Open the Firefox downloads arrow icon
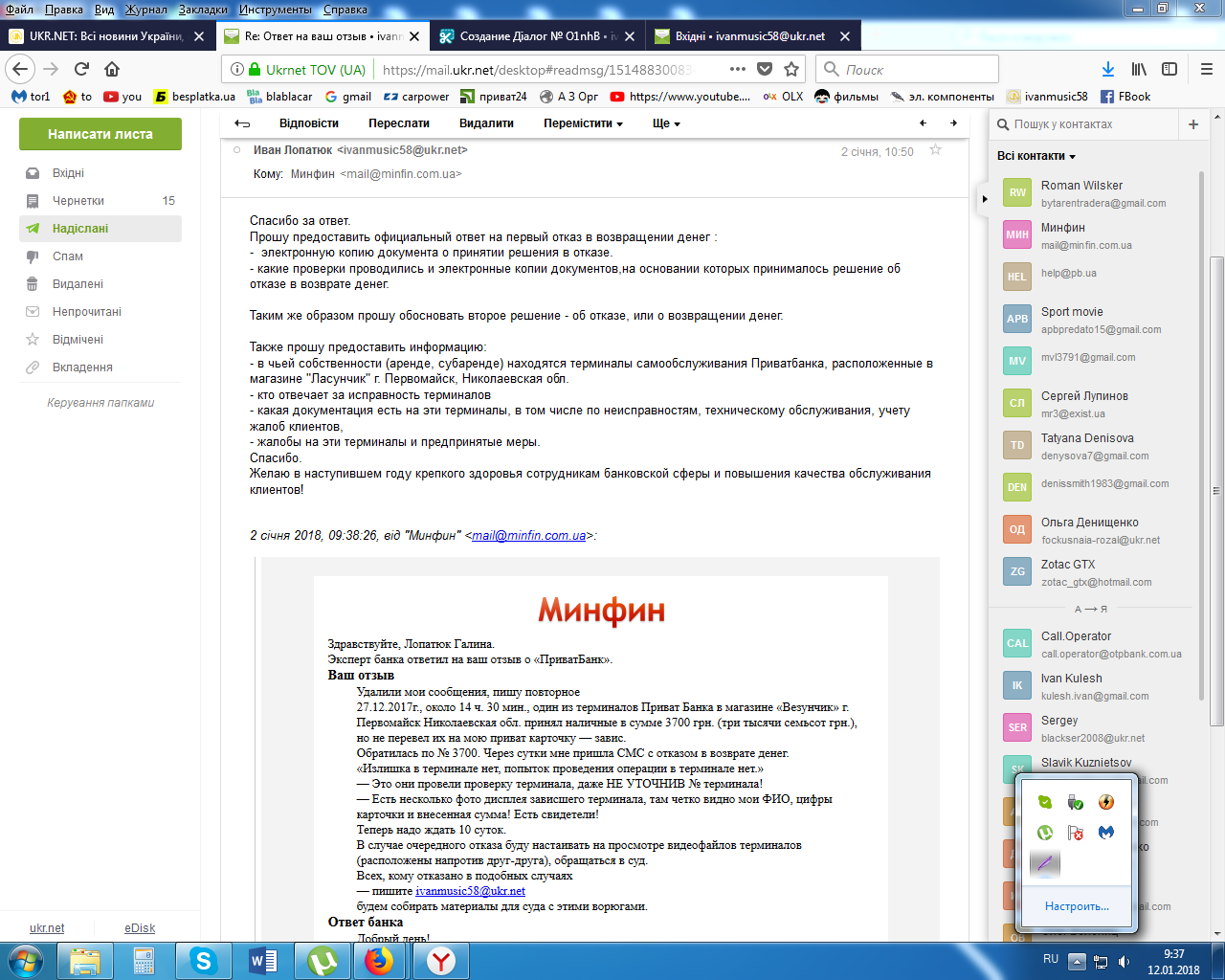Image resolution: width=1225 pixels, height=980 pixels. [x=1107, y=69]
